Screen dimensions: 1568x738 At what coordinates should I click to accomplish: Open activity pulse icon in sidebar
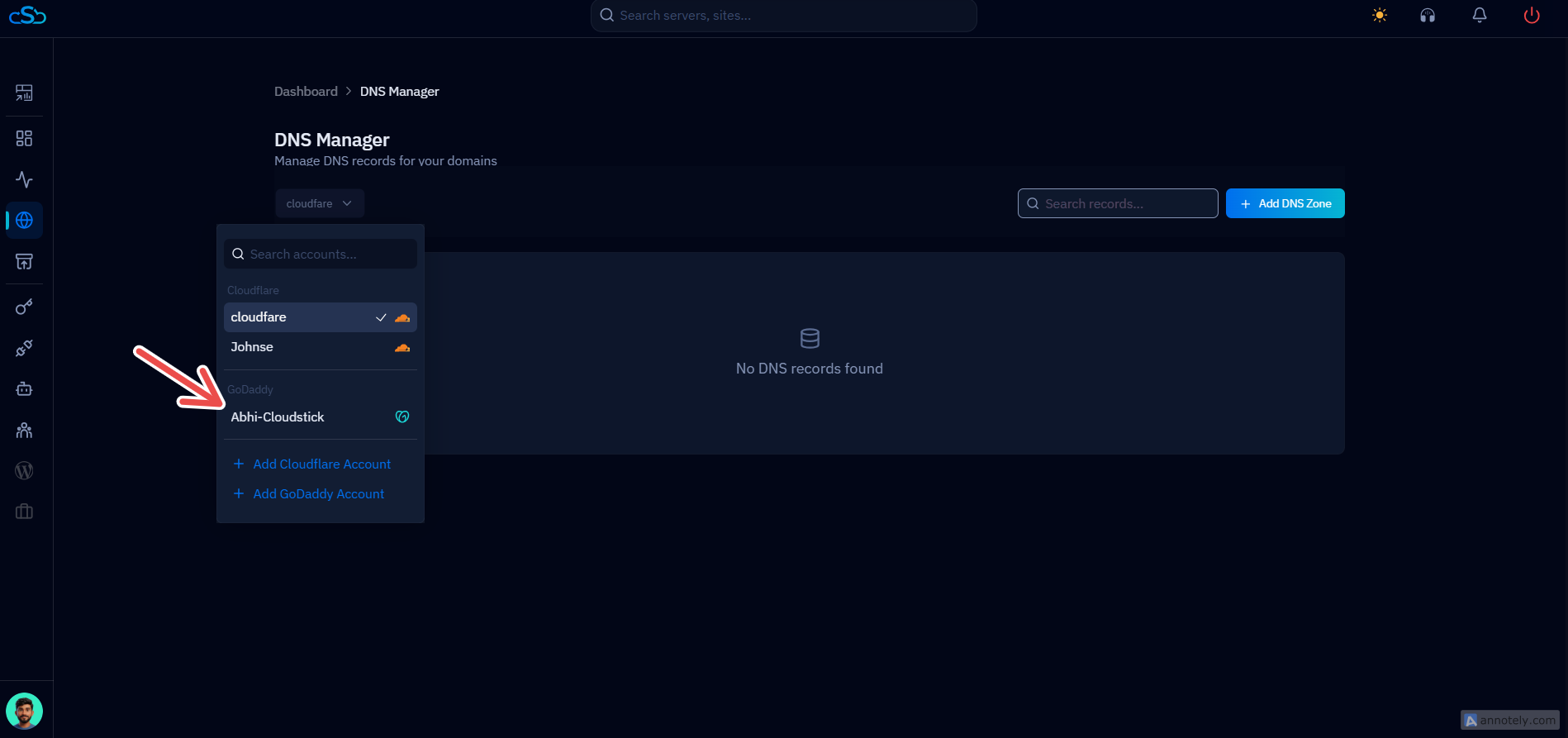click(x=24, y=179)
